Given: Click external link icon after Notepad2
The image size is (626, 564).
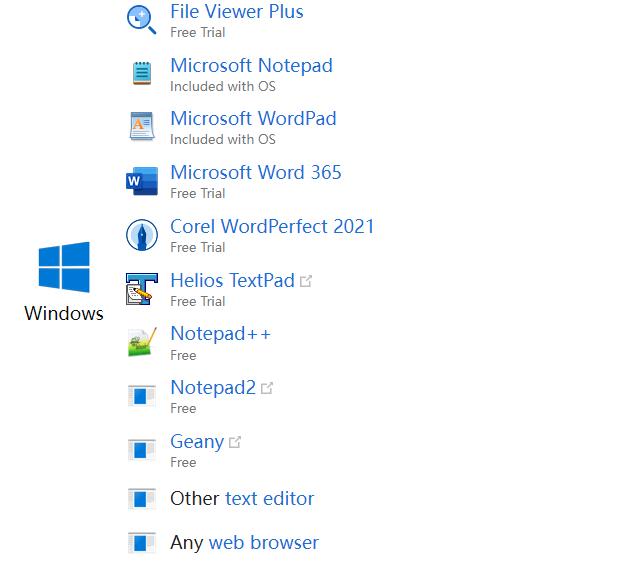Looking at the screenshot, I should click(x=267, y=388).
